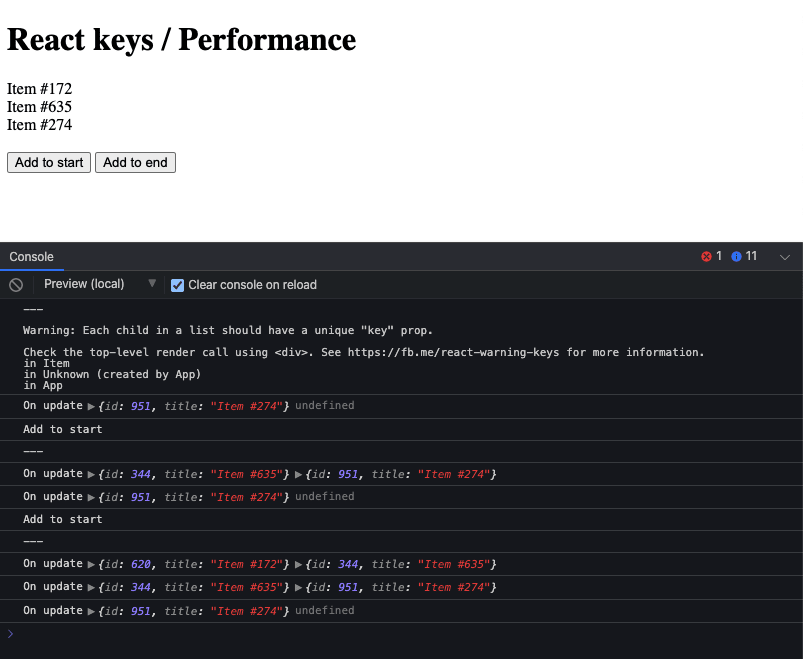The height and width of the screenshot is (659, 803).
Task: Click the console prompt arrow
Action: click(10, 634)
